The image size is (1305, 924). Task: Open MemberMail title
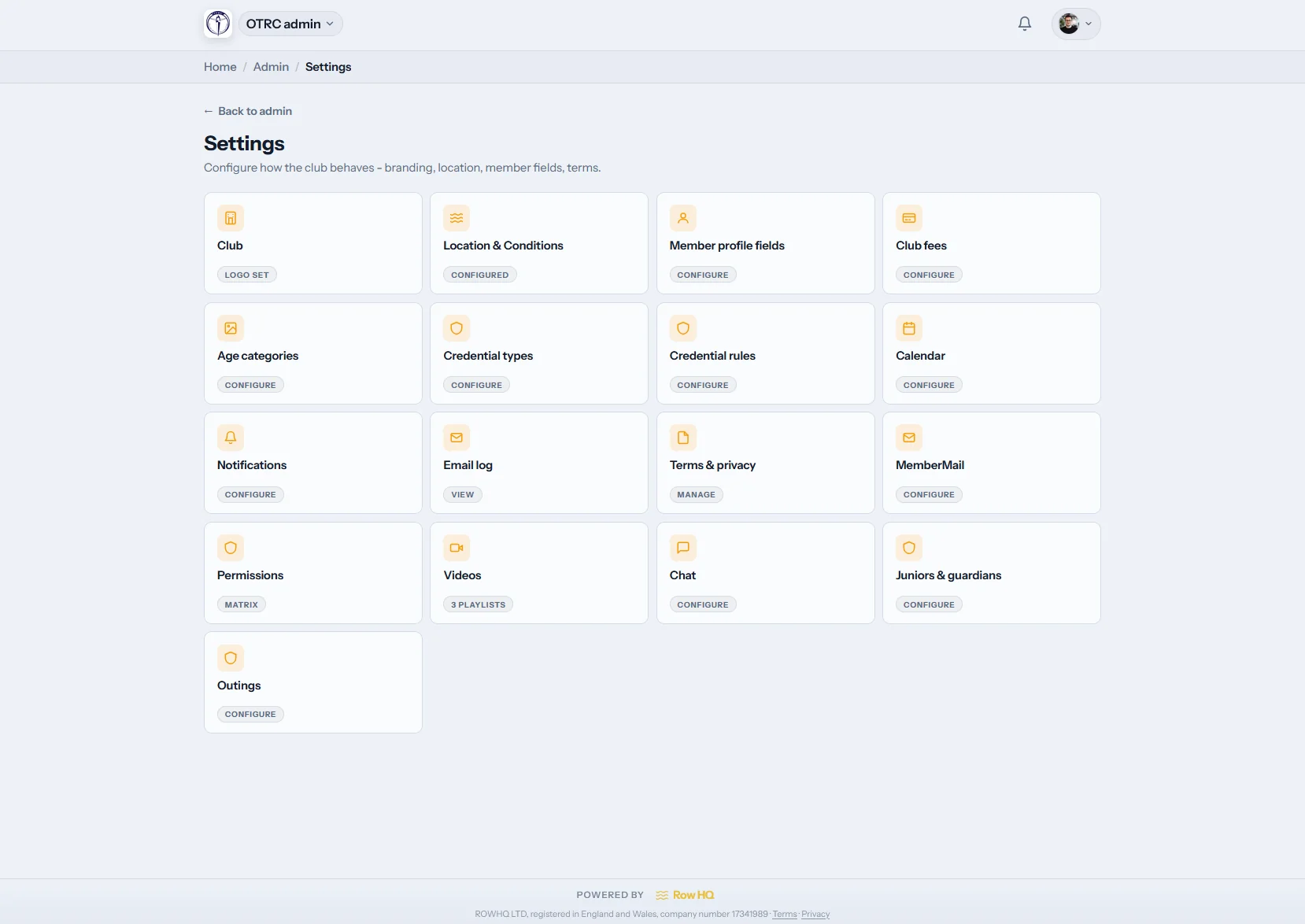click(930, 465)
